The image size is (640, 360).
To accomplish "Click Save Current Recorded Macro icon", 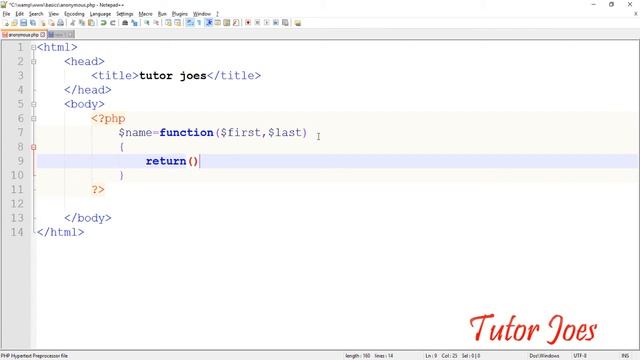I will [x=285, y=23].
